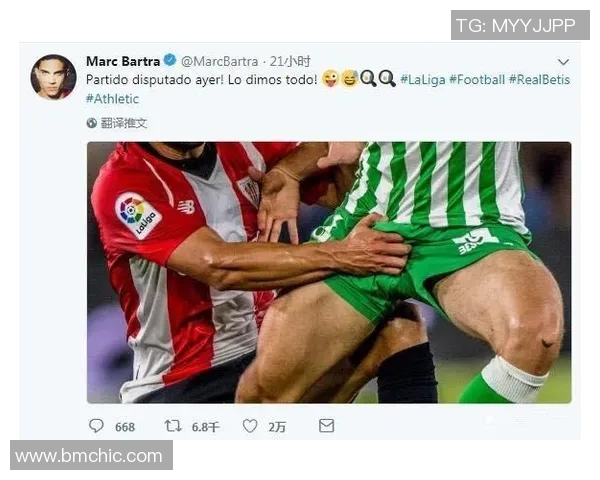Click the 668 reply count
This screenshot has height=480, width=600.
125,427
